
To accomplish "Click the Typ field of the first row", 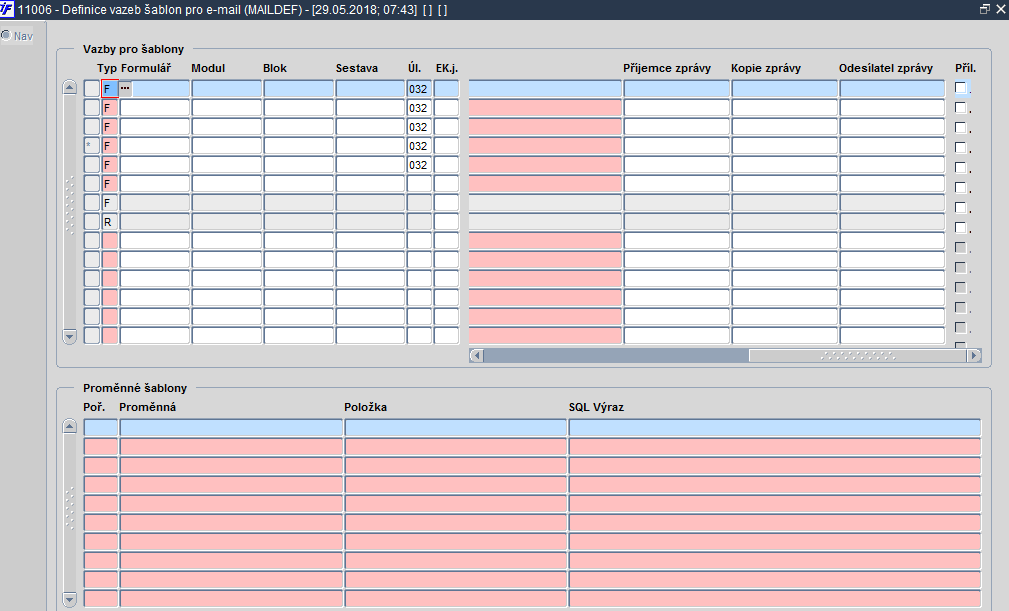I will point(110,89).
